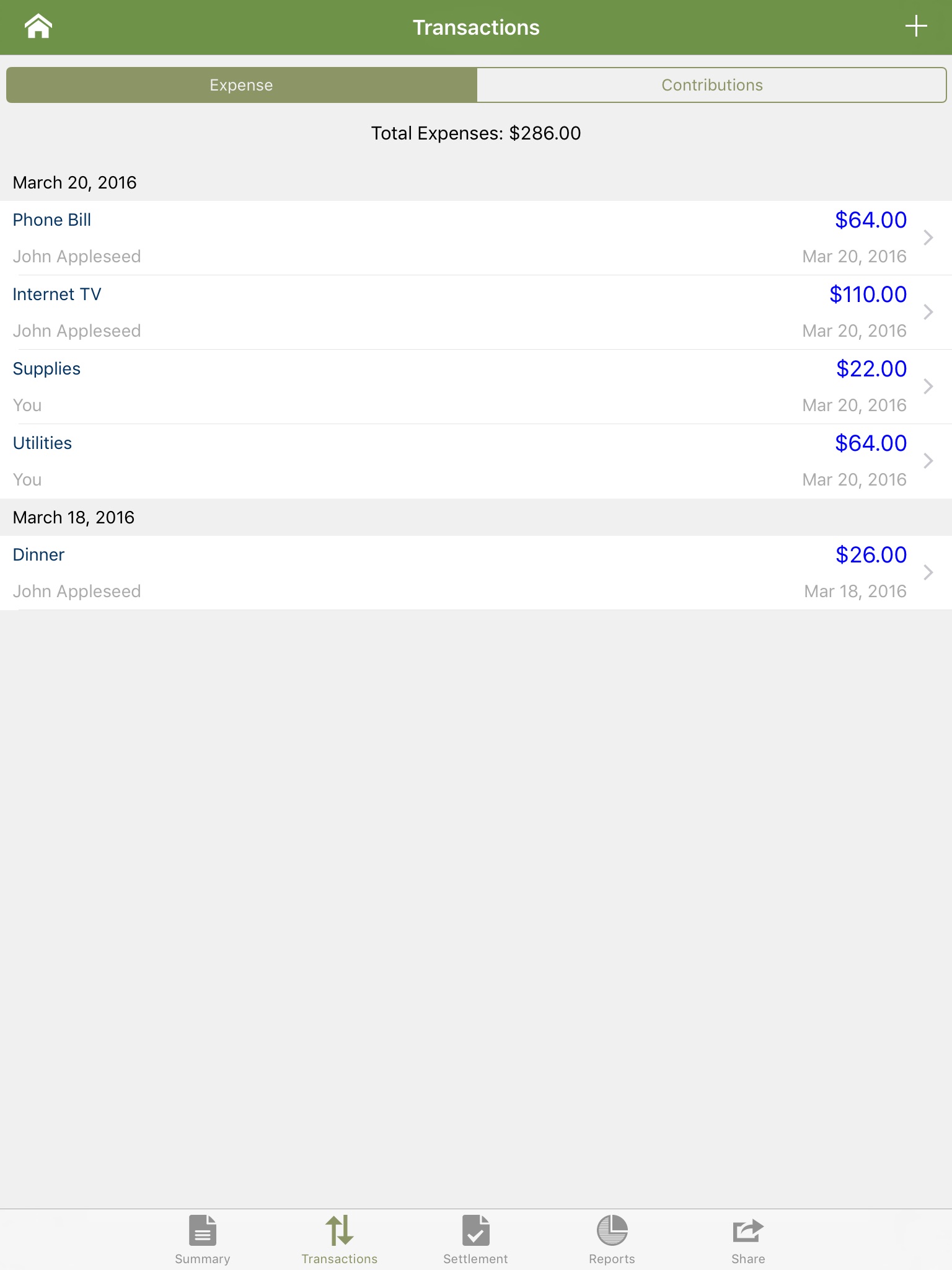Add a new transaction with plus icon
Screen dimensions: 952x1270
pos(915,27)
